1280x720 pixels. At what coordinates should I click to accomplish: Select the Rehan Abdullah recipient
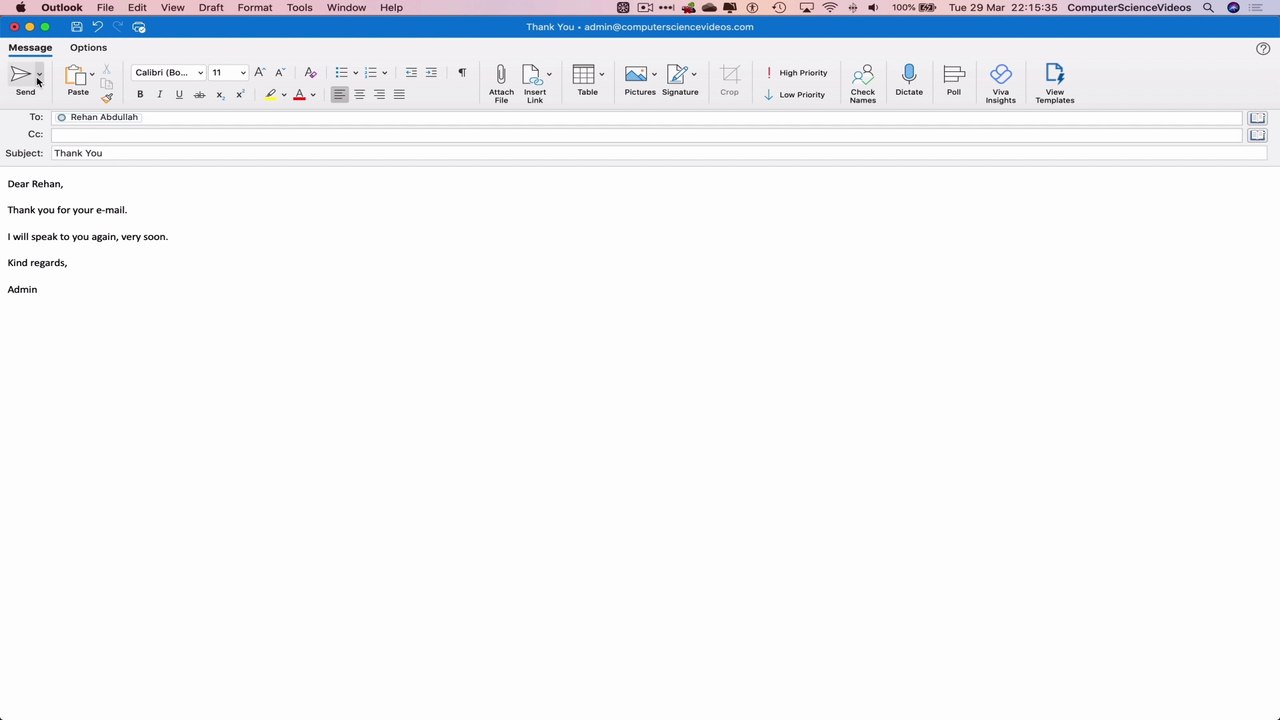[x=98, y=117]
